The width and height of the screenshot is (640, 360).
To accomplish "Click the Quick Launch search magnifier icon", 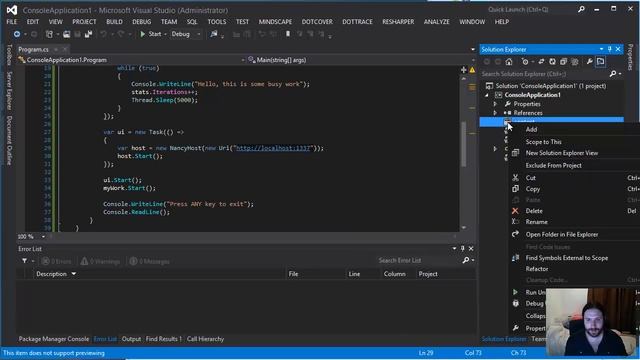I will point(581,9).
